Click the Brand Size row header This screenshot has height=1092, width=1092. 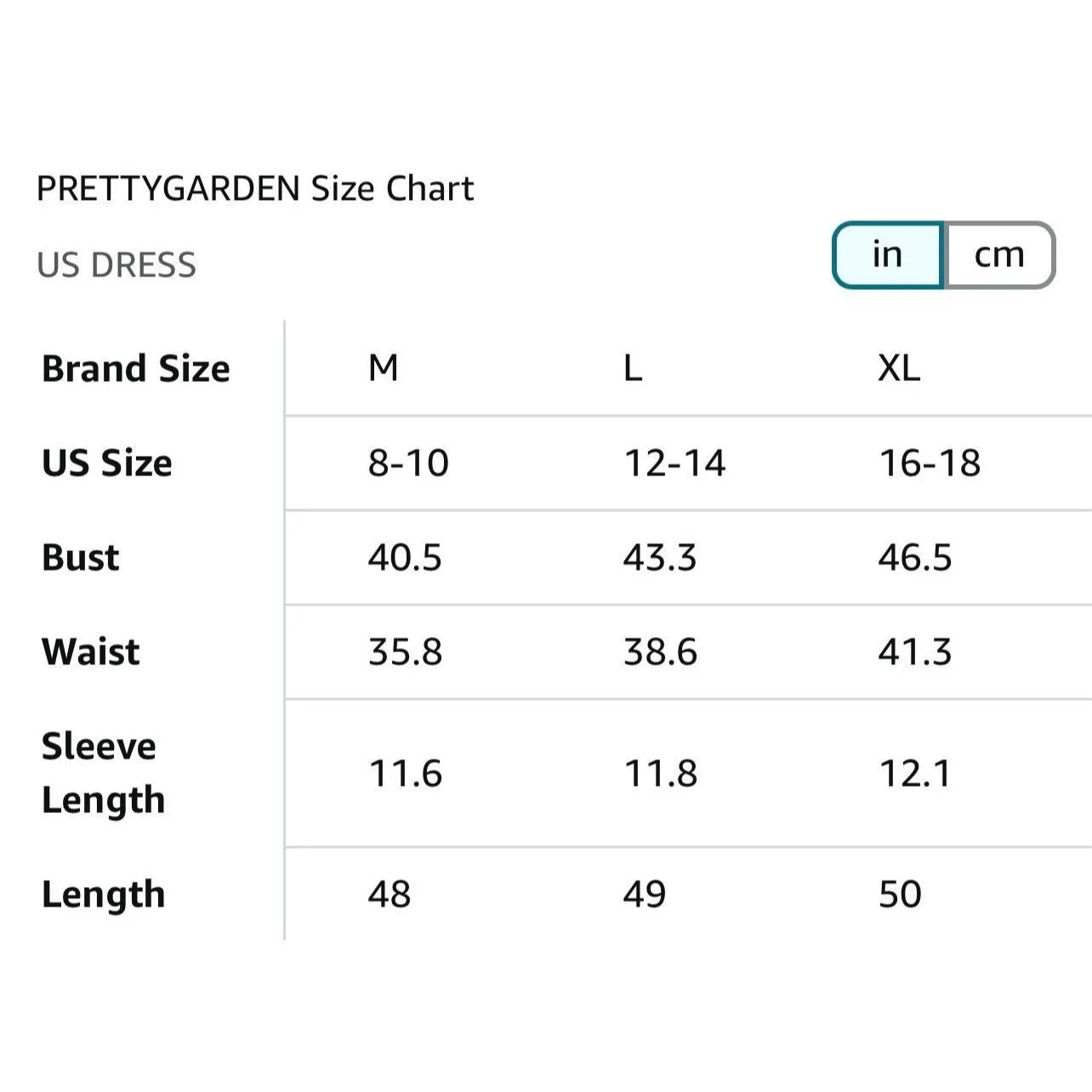[136, 368]
